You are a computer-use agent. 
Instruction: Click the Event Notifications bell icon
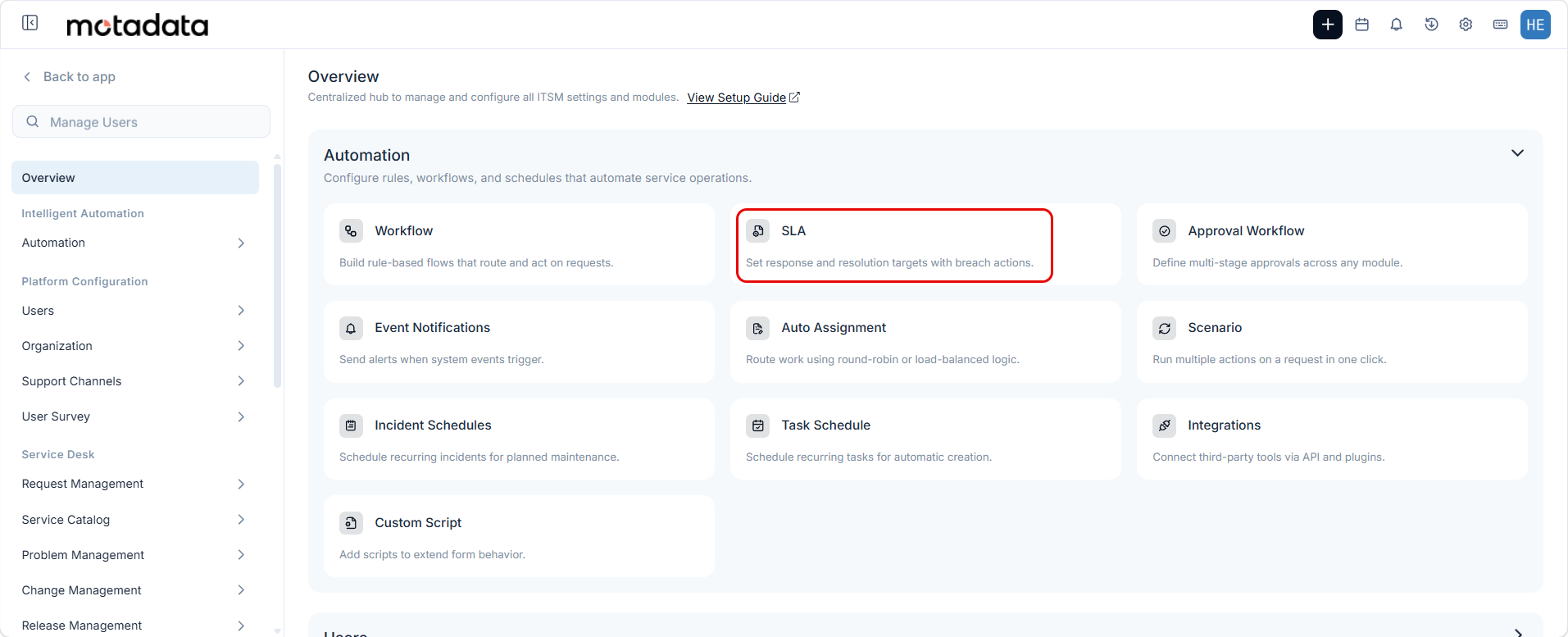pos(351,328)
